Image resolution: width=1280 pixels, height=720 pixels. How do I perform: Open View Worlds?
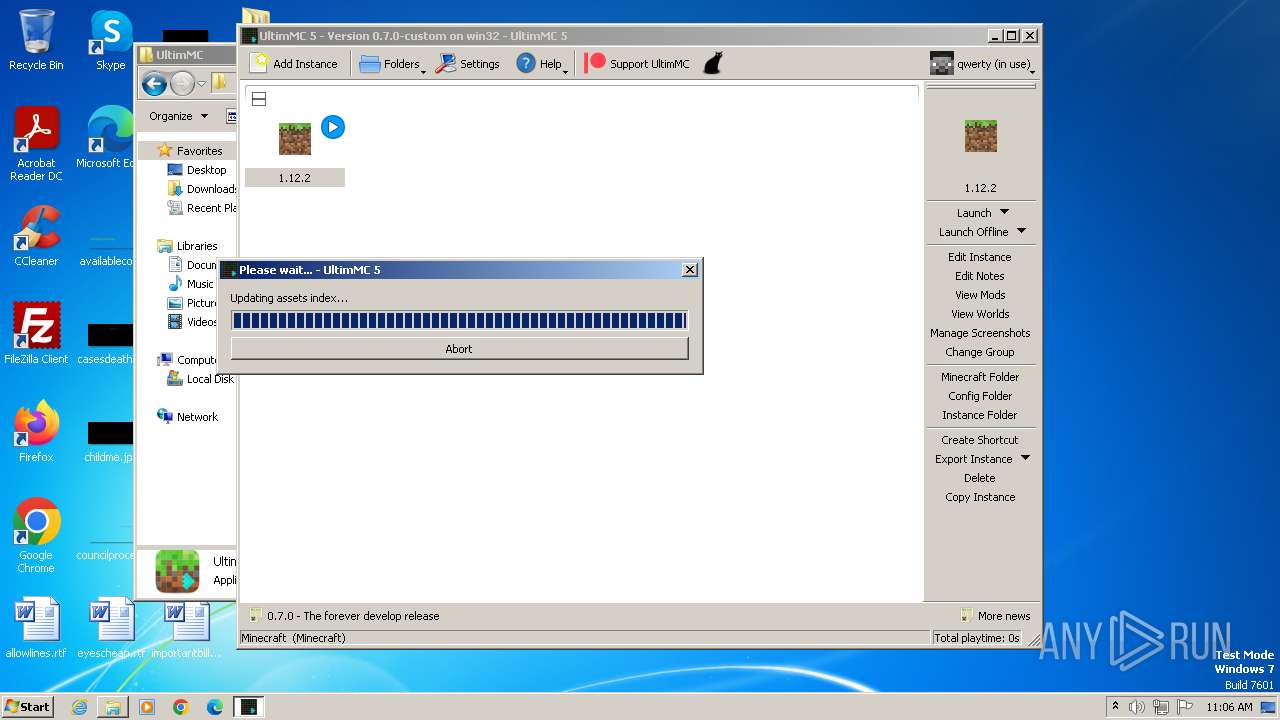pos(980,314)
